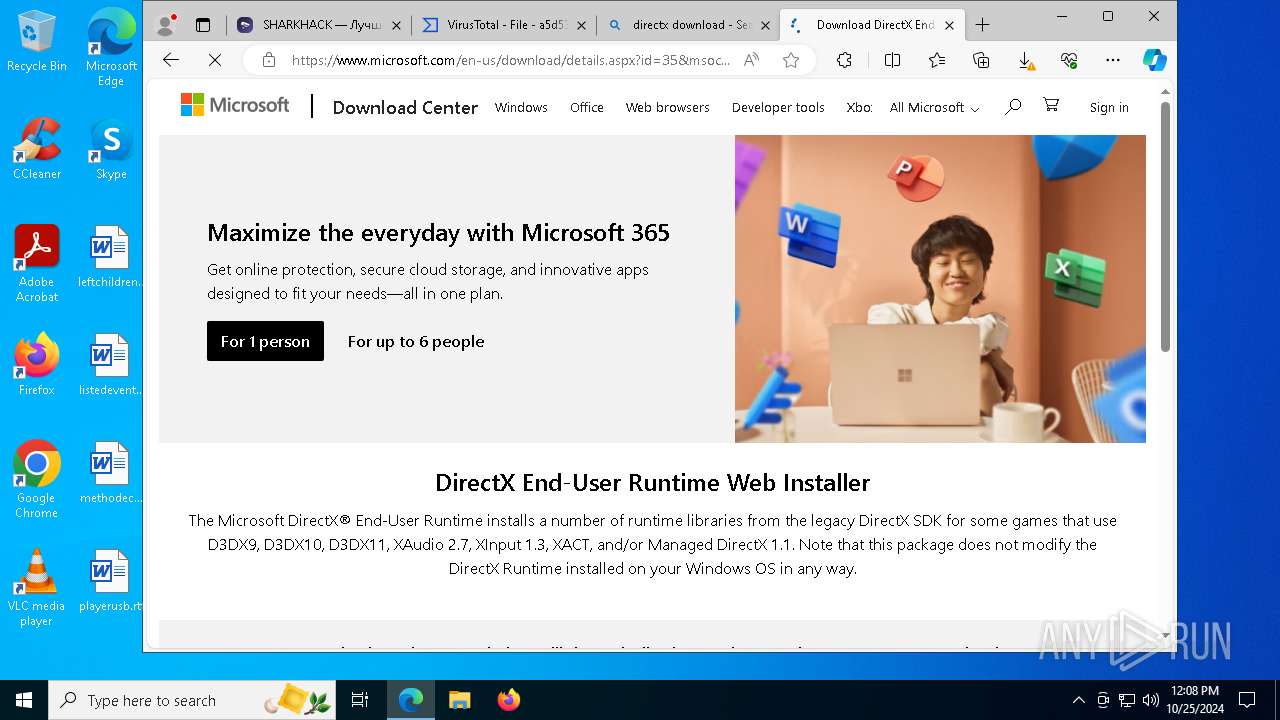Open a new browser tab
This screenshot has height=720, width=1280.
pyautogui.click(x=982, y=25)
